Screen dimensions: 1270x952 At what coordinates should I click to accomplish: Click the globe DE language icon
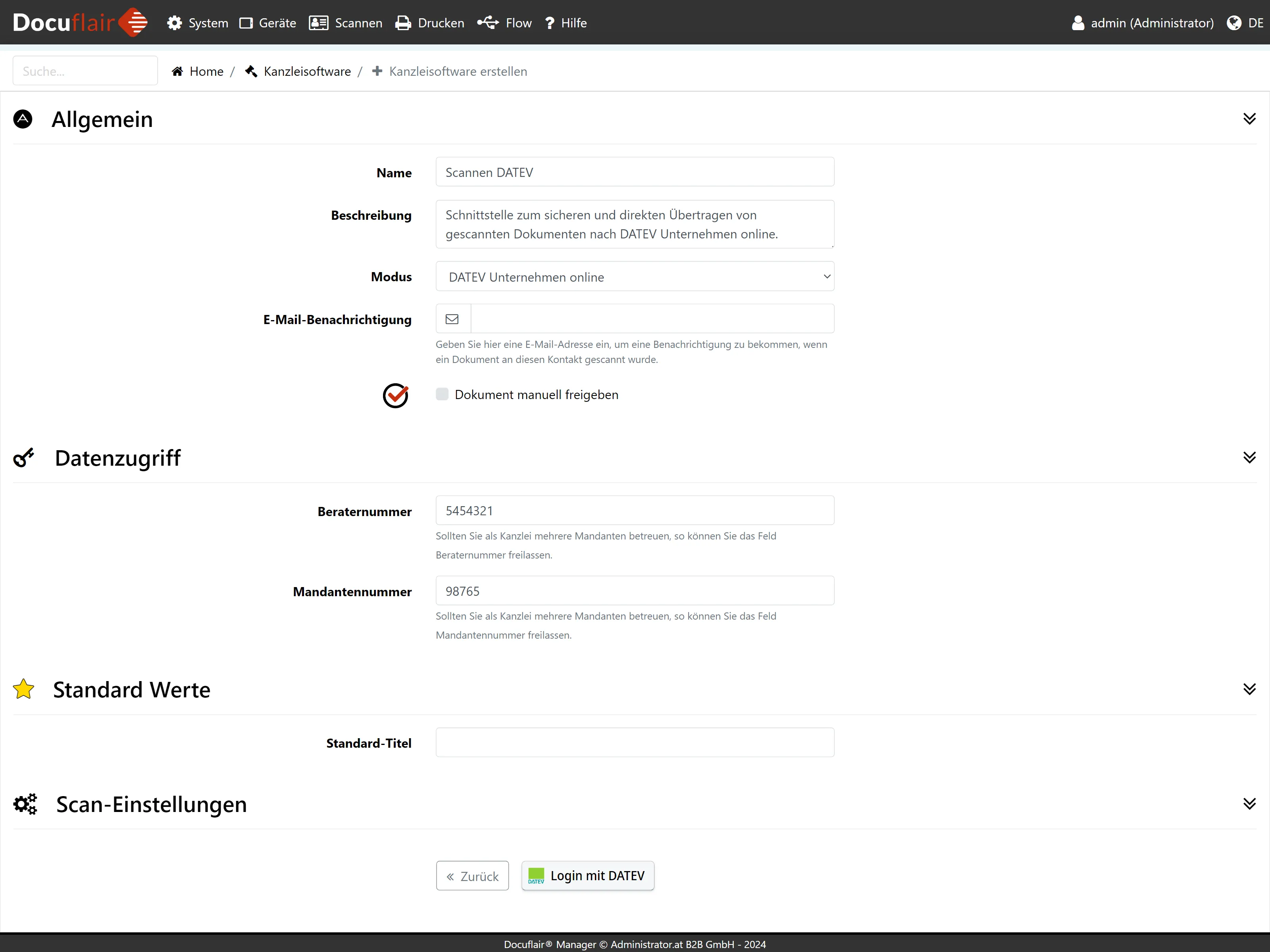pyautogui.click(x=1234, y=23)
